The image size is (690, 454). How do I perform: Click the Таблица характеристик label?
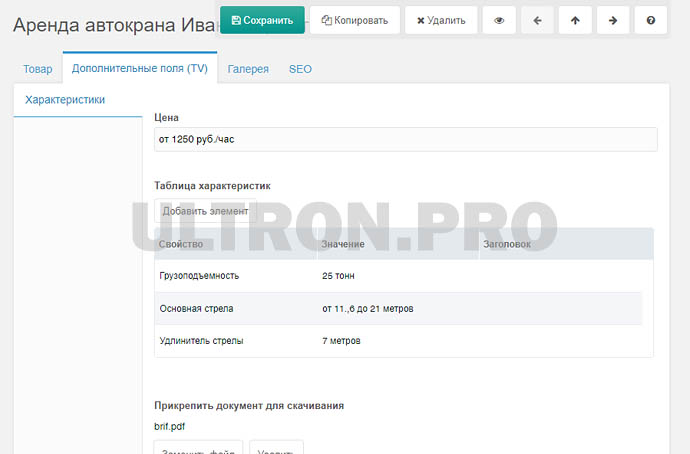click(x=212, y=186)
